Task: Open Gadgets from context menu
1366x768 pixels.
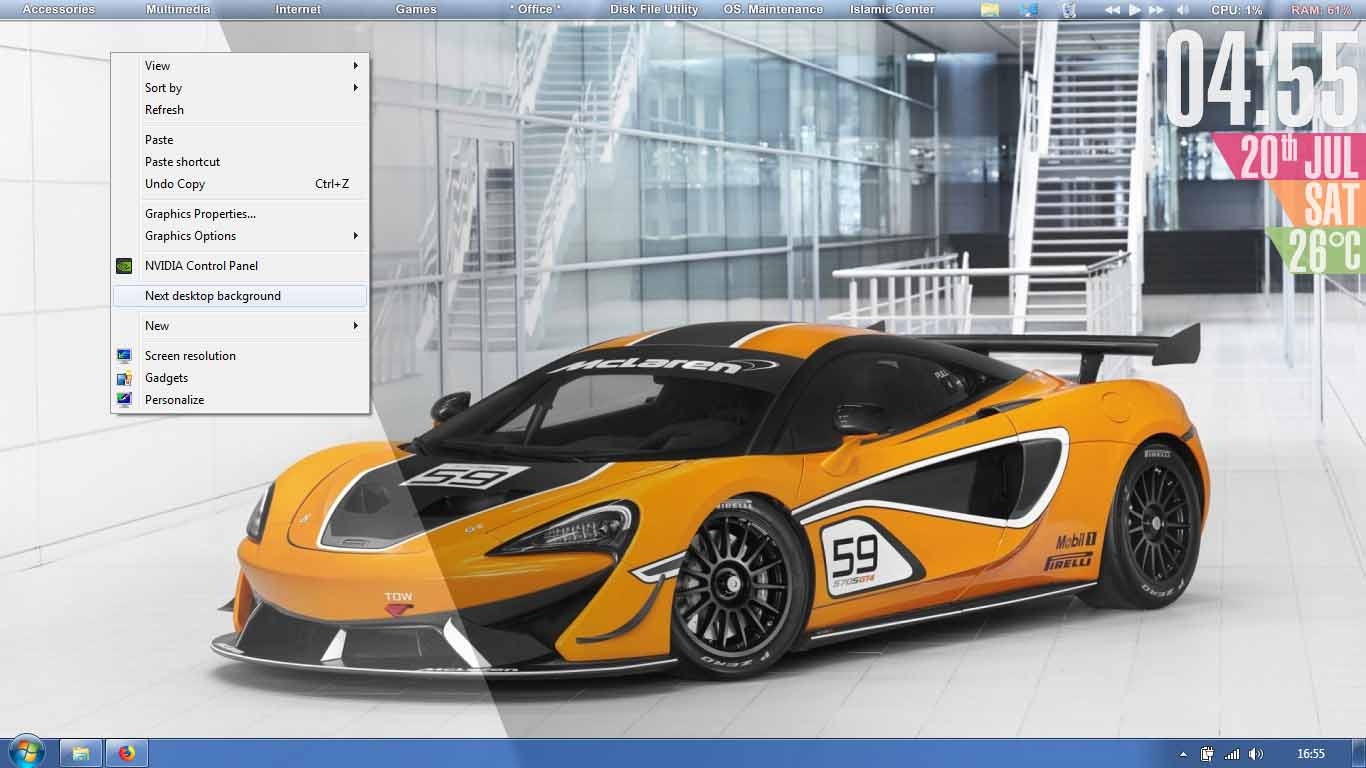Action: coord(240,378)
